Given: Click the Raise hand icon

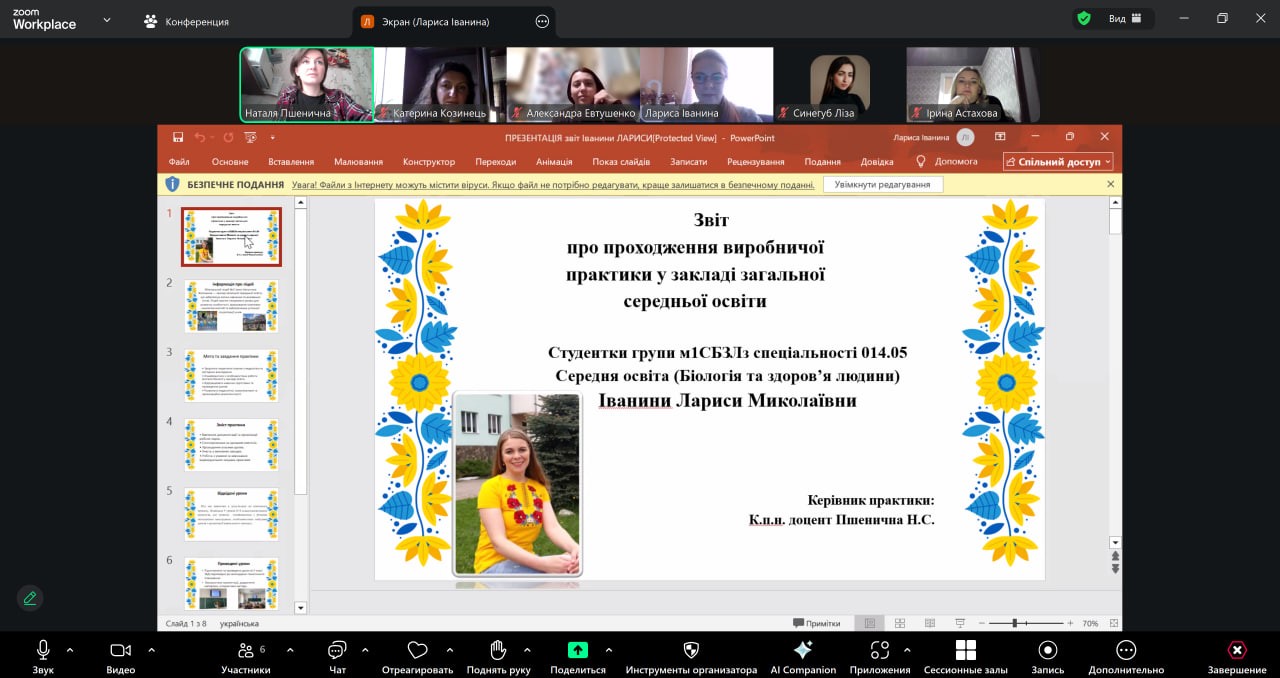Looking at the screenshot, I should (x=498, y=652).
